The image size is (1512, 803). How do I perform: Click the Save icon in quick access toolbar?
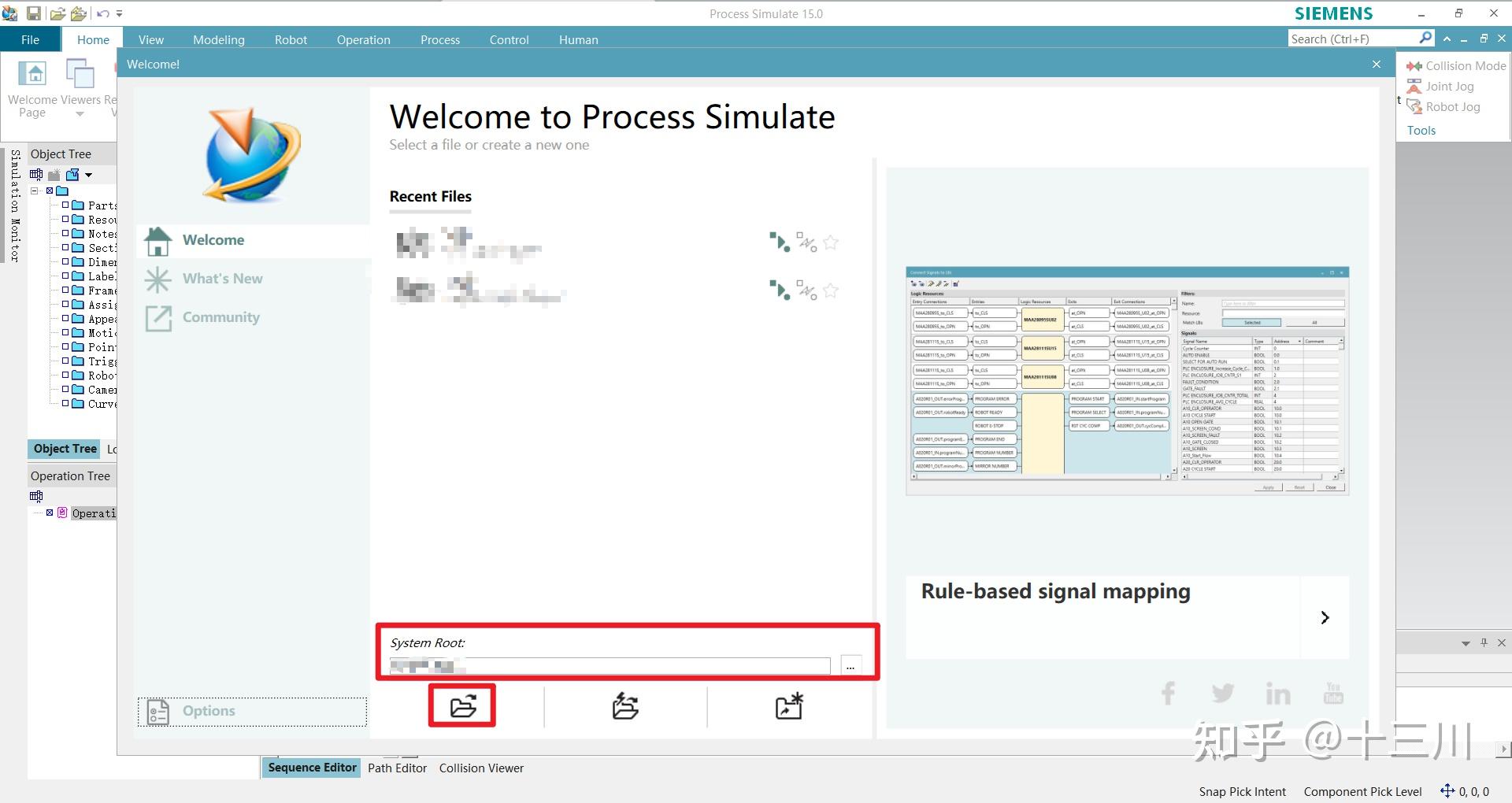tap(35, 13)
